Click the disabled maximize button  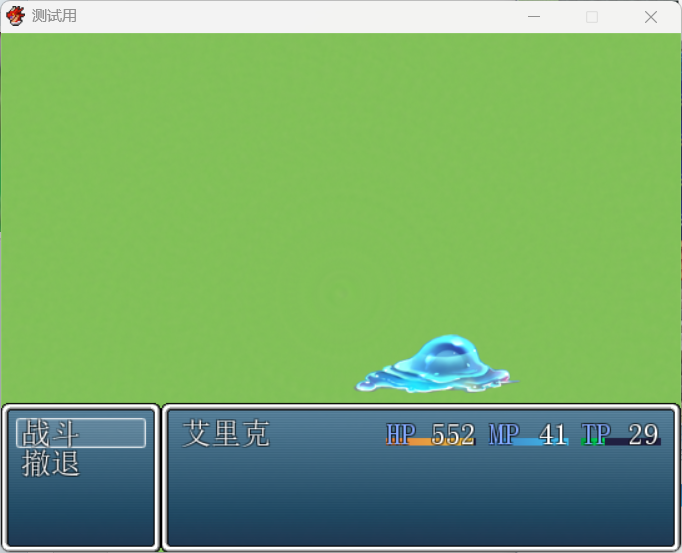[x=592, y=17]
